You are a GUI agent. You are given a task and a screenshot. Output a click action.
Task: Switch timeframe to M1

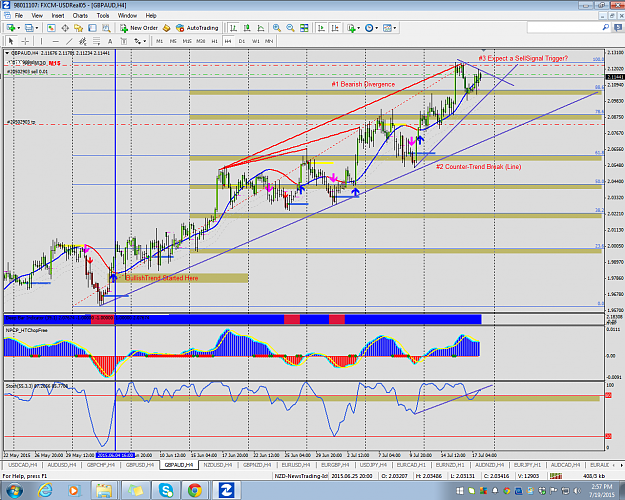pyautogui.click(x=159, y=41)
